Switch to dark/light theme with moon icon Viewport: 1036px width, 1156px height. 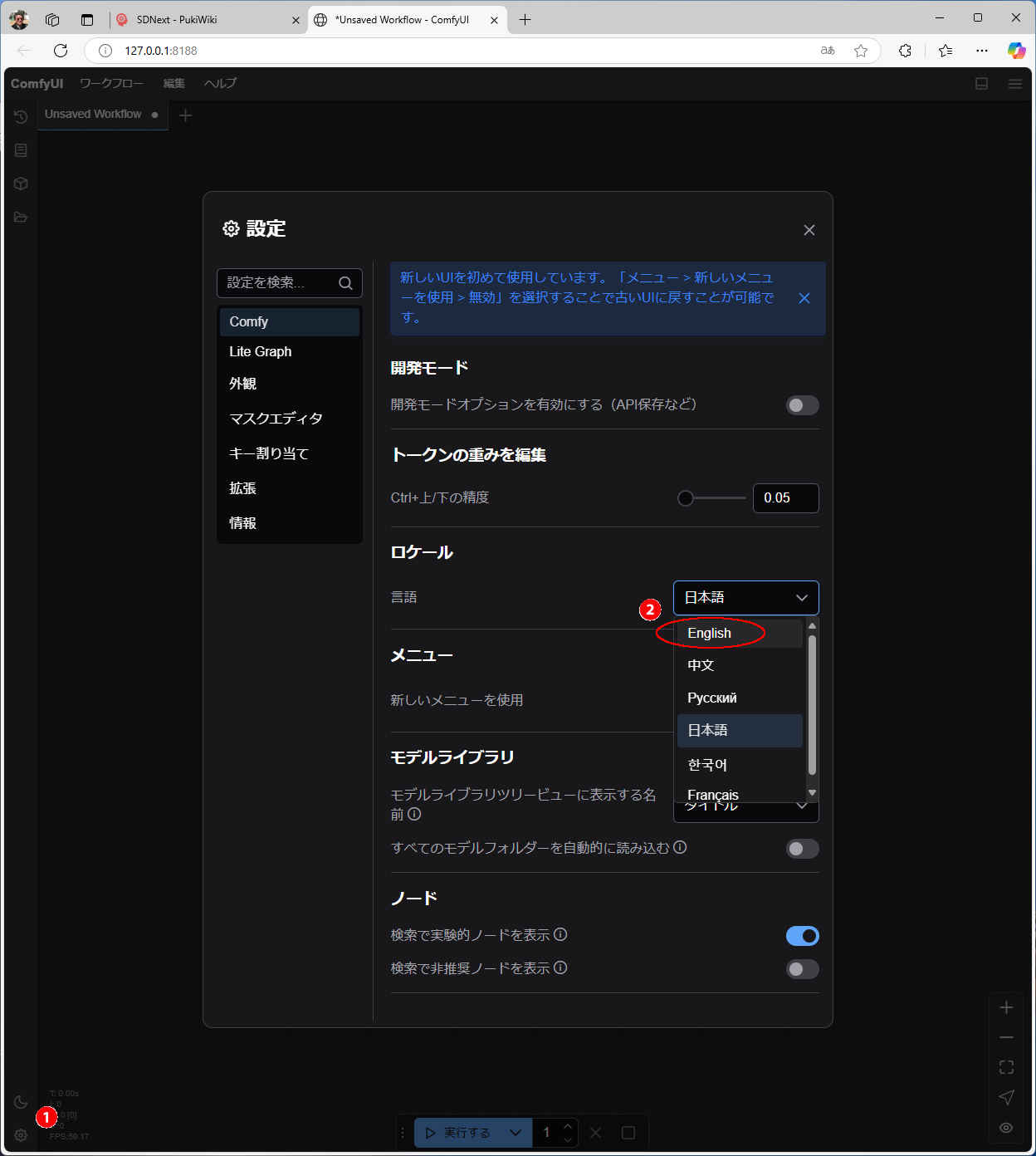pyautogui.click(x=21, y=1101)
